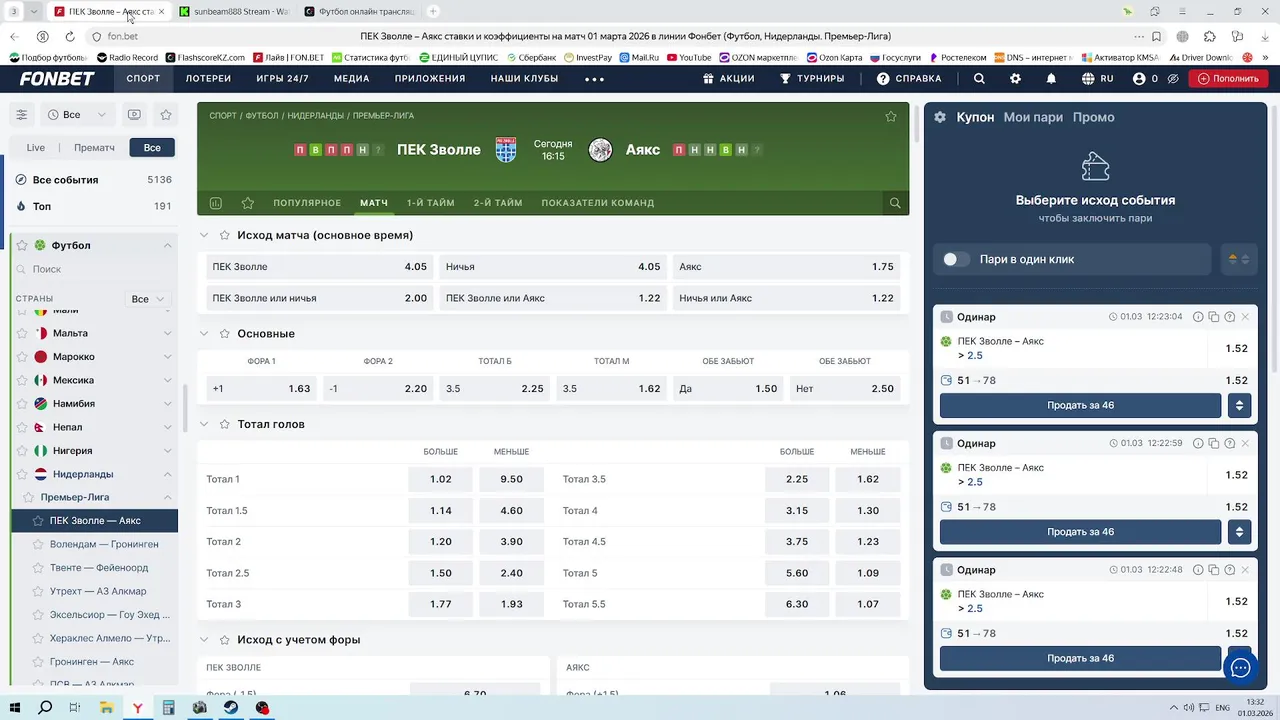
Task: Switch to Мои пари tab
Action: [x=1033, y=117]
